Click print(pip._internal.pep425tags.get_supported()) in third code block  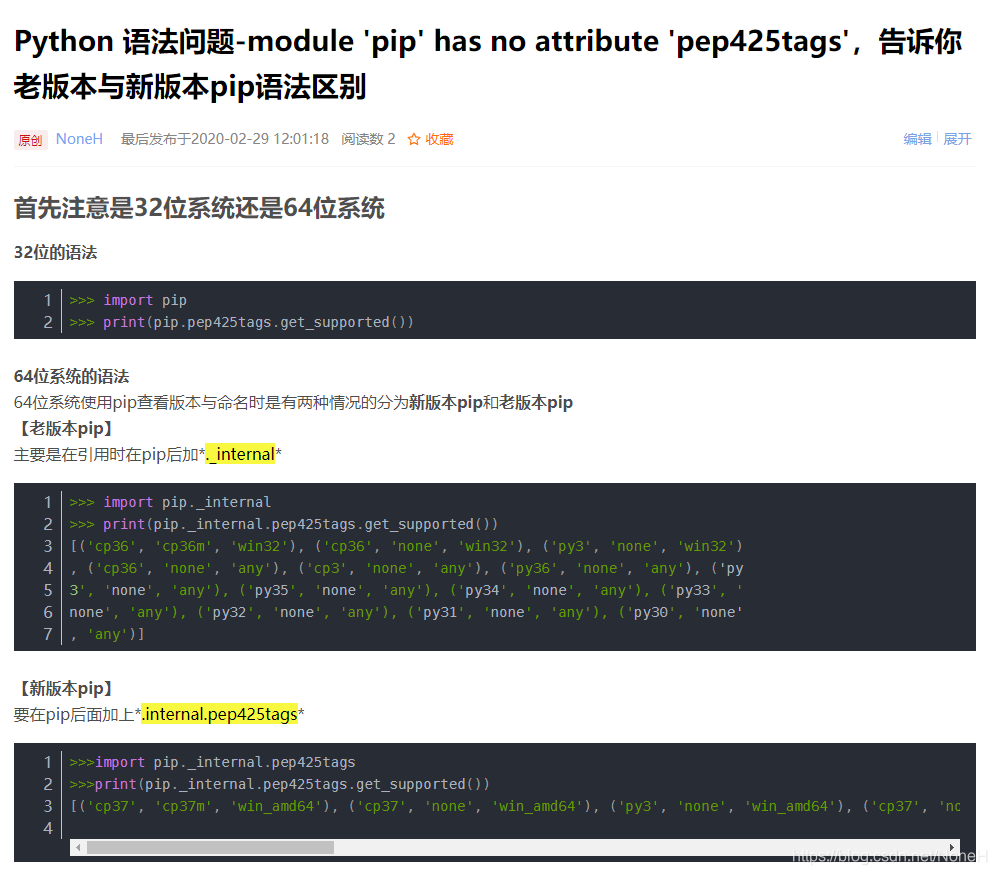(x=280, y=785)
